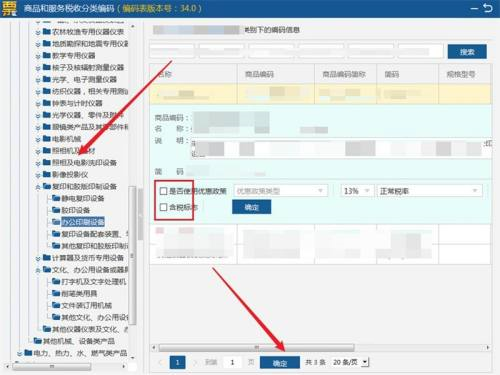Open the 13% tax rate dropdown

point(357,191)
